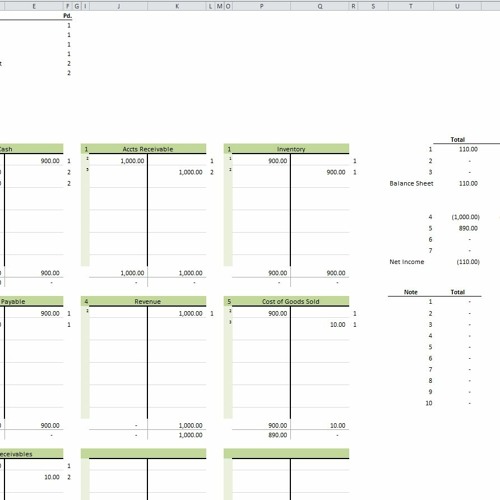Select Cost of Goods Sold header
Screen dimensions: 500x500
[291, 301]
